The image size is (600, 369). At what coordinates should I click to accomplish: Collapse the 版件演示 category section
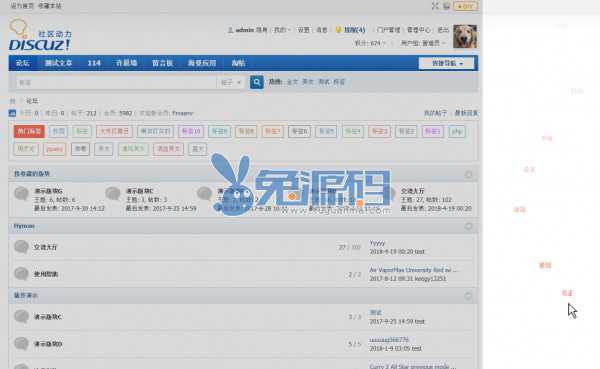click(468, 296)
